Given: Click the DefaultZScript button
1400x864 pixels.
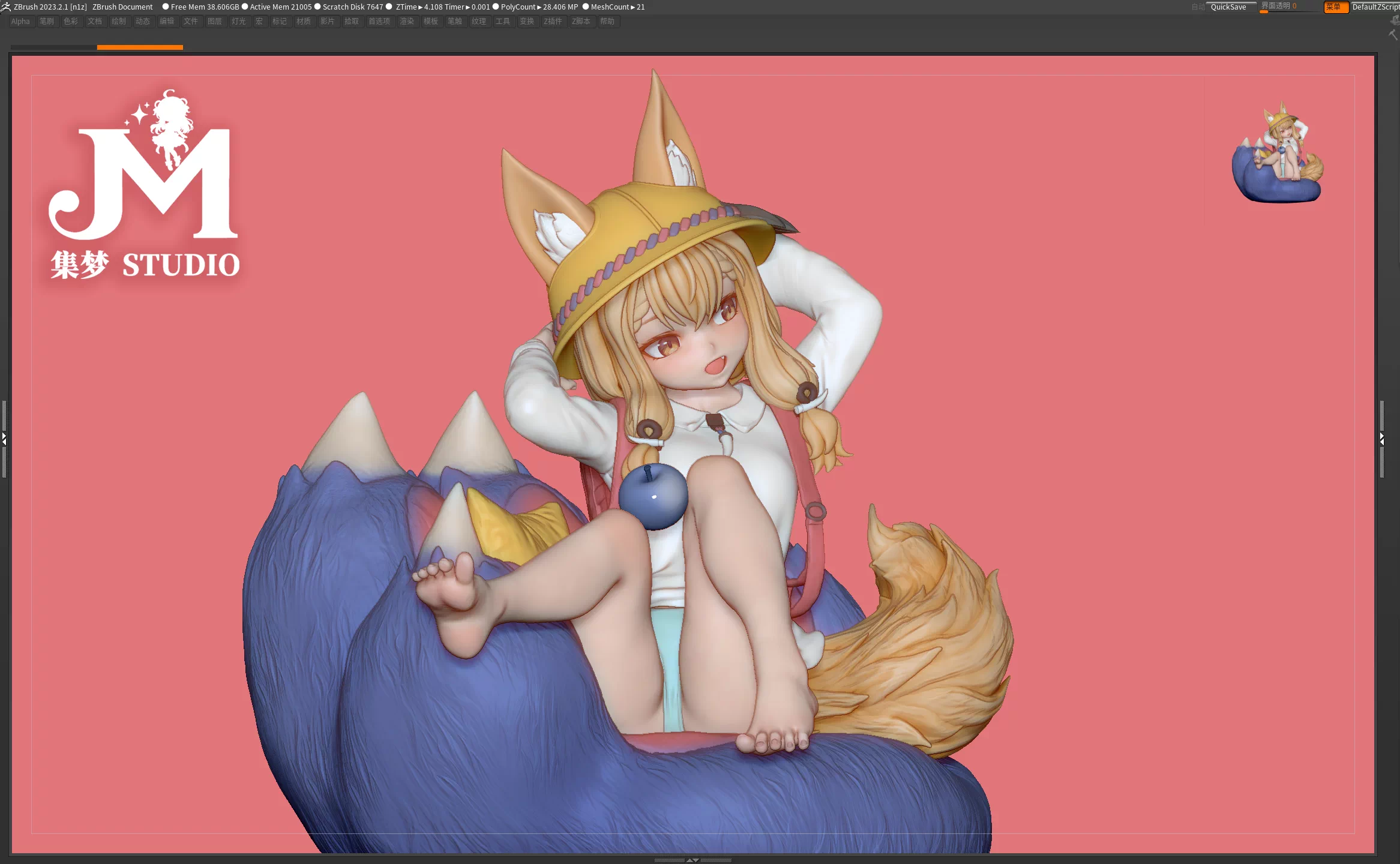Looking at the screenshot, I should 1375,7.
